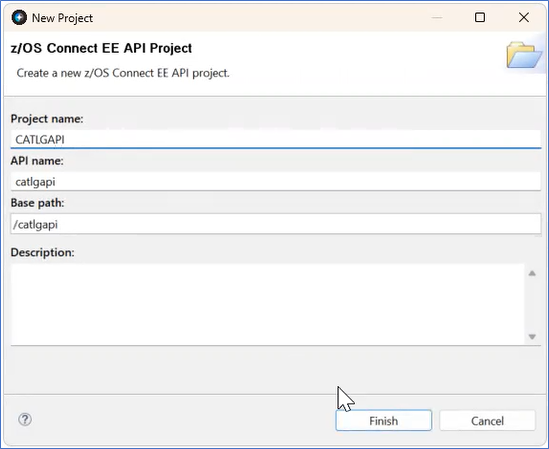Click the New Project title bar app icon

coord(19,18)
